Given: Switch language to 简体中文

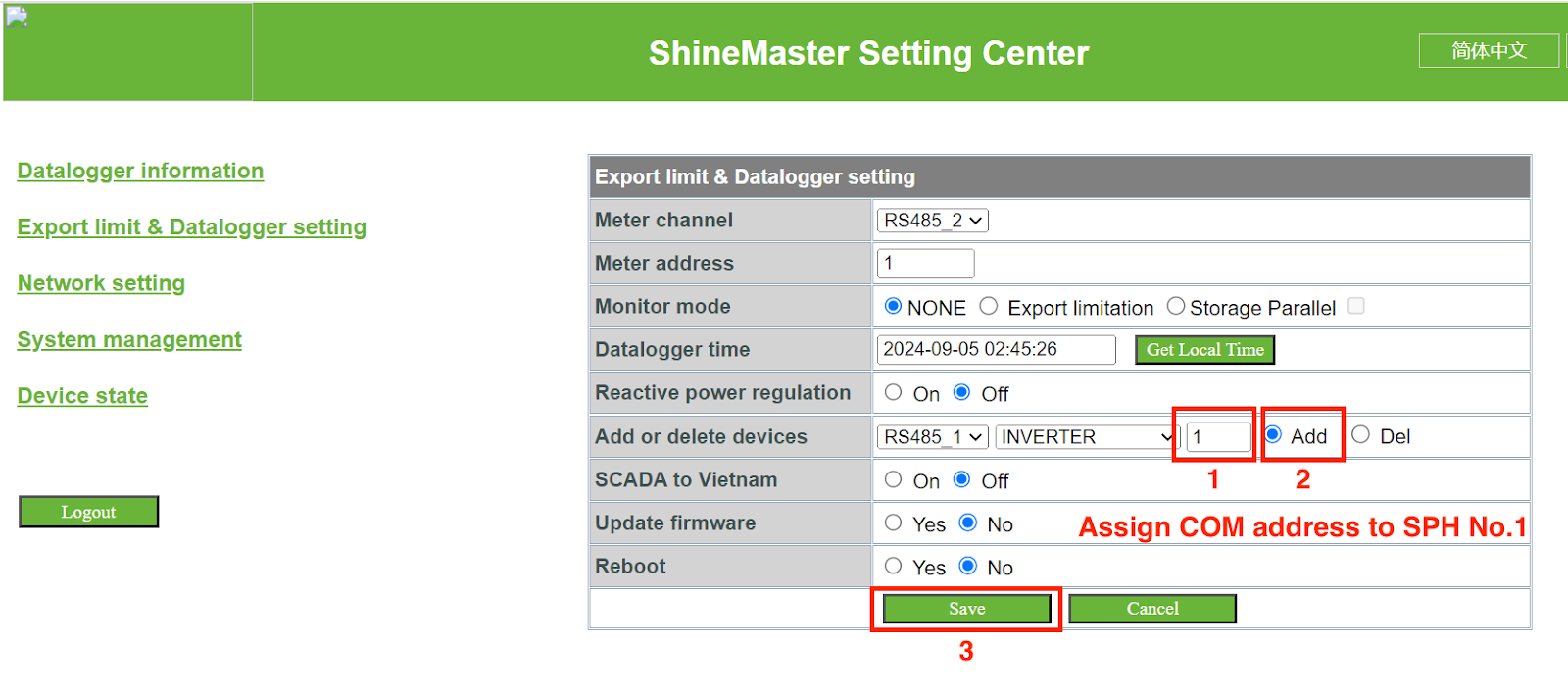Looking at the screenshot, I should [1488, 51].
